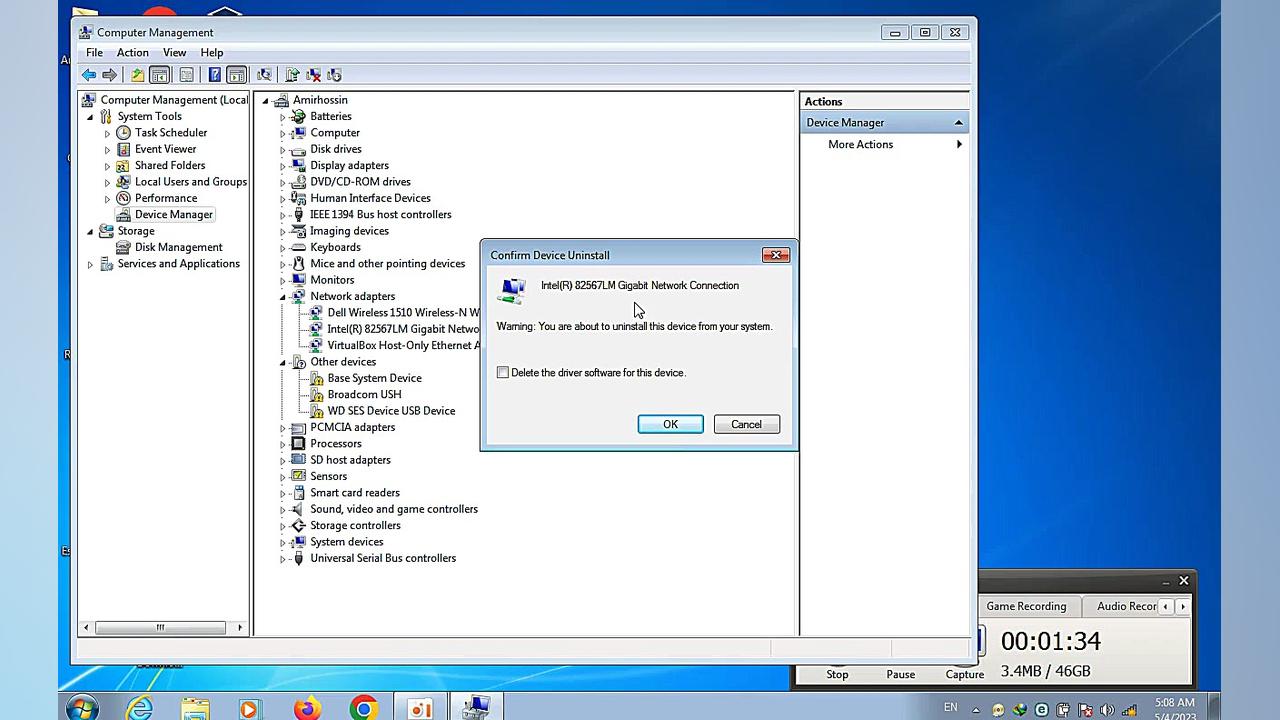Click Cancel in Confirm Device Uninstall dialog
Screen dimensions: 1280x720
746,424
